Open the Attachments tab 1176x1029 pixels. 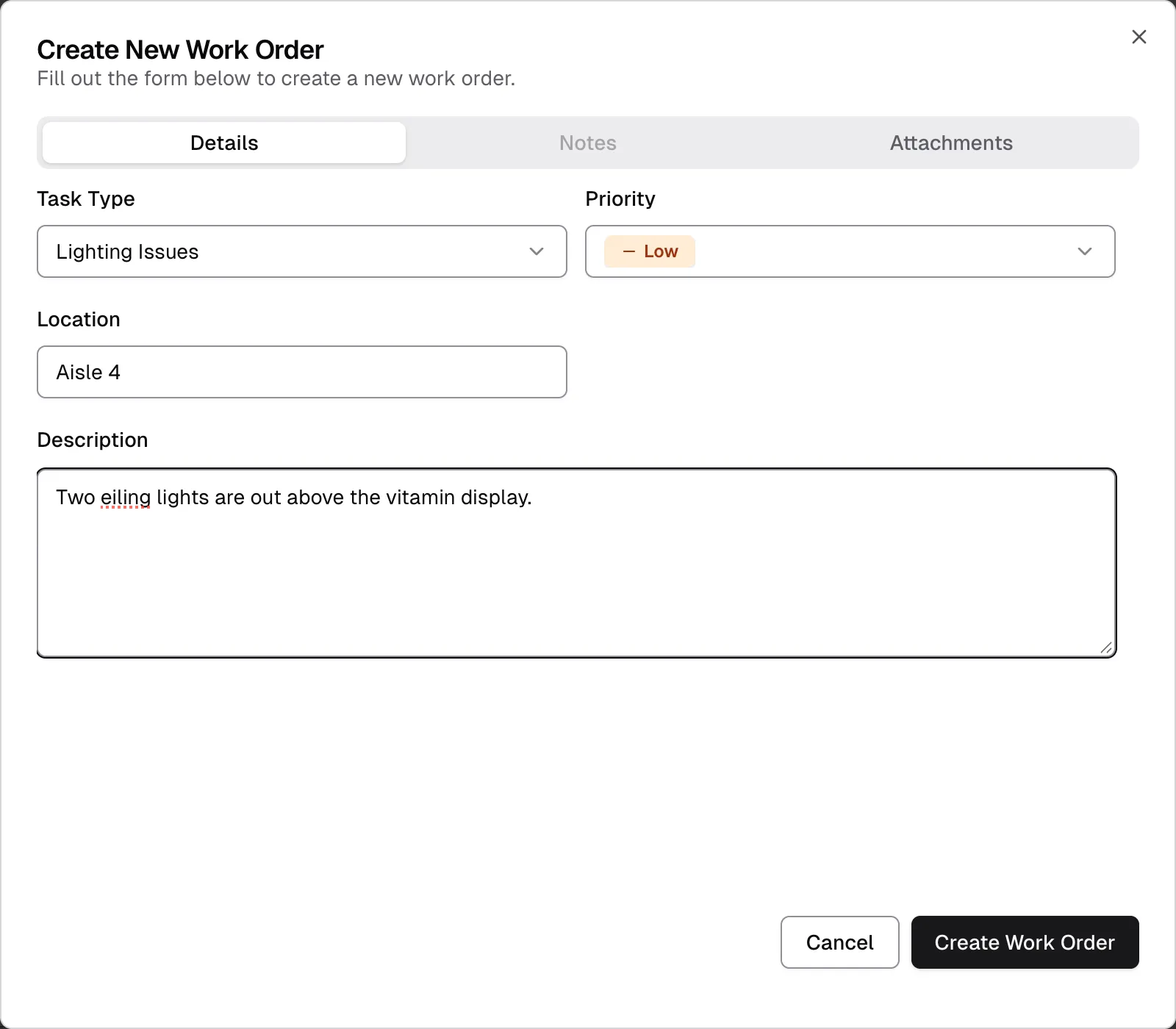[x=951, y=143]
